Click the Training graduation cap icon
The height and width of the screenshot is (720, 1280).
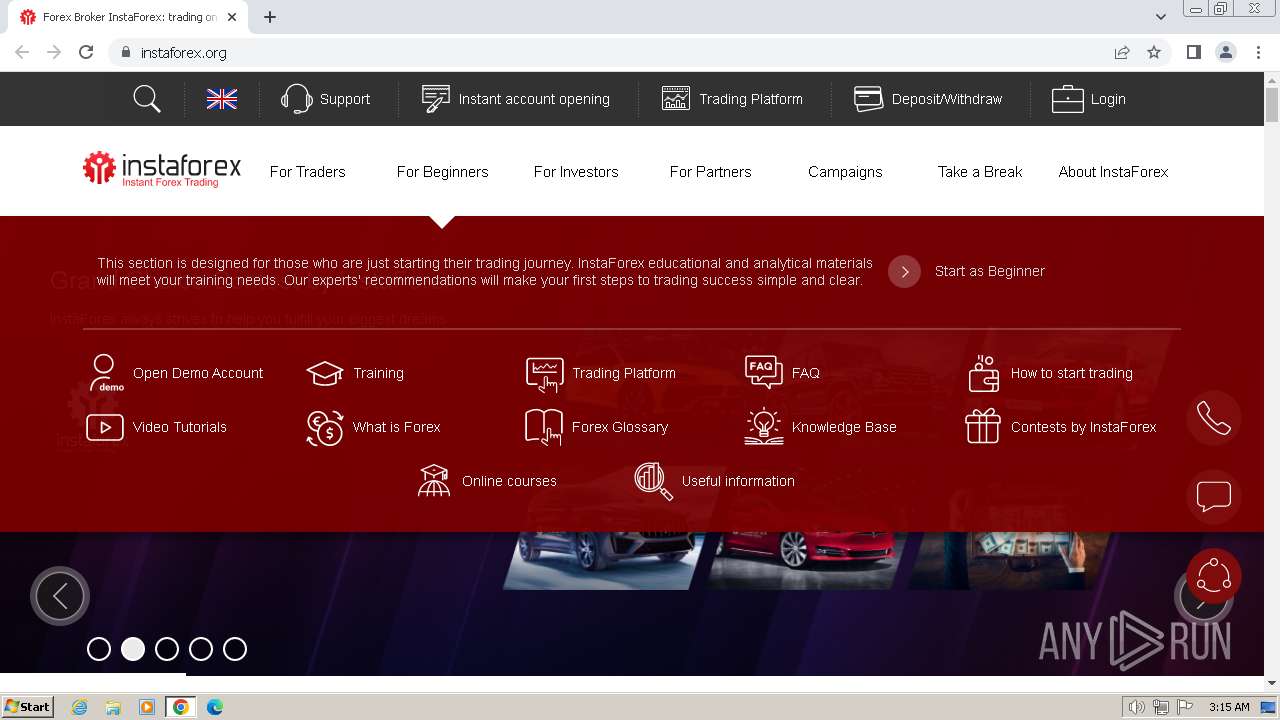pos(325,373)
